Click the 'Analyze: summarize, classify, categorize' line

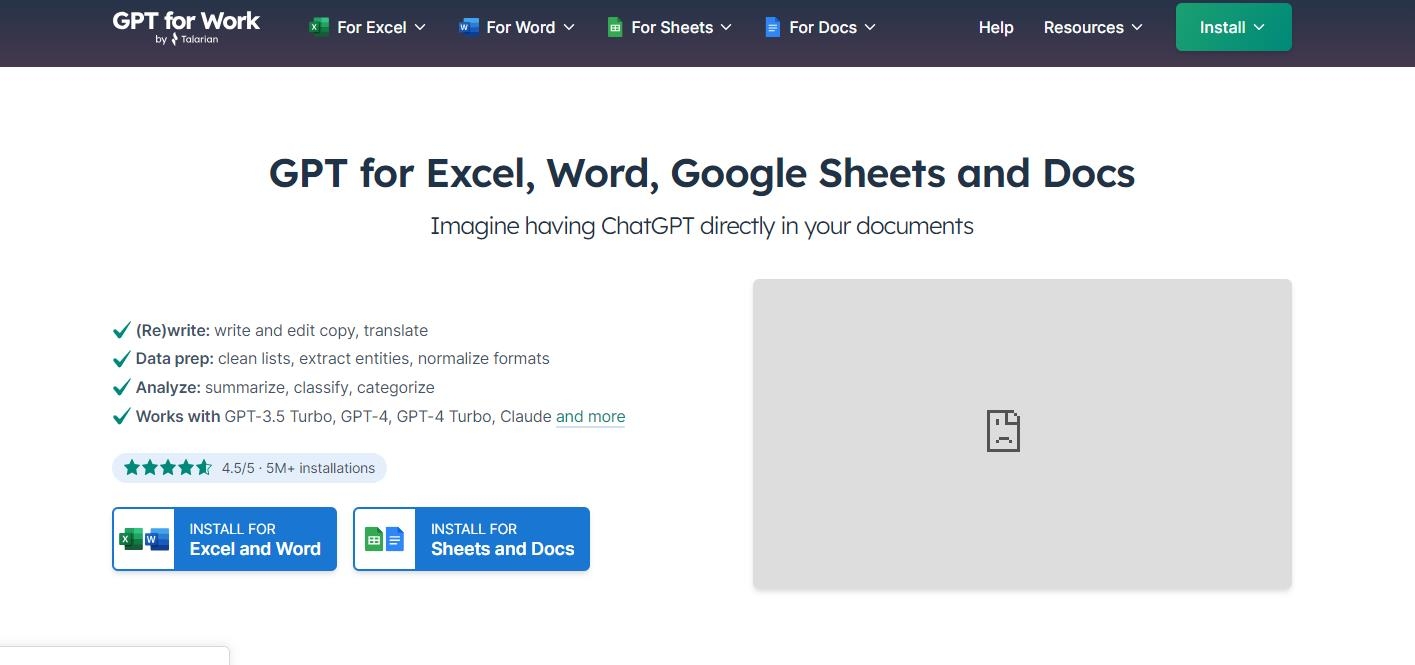pyautogui.click(x=285, y=387)
